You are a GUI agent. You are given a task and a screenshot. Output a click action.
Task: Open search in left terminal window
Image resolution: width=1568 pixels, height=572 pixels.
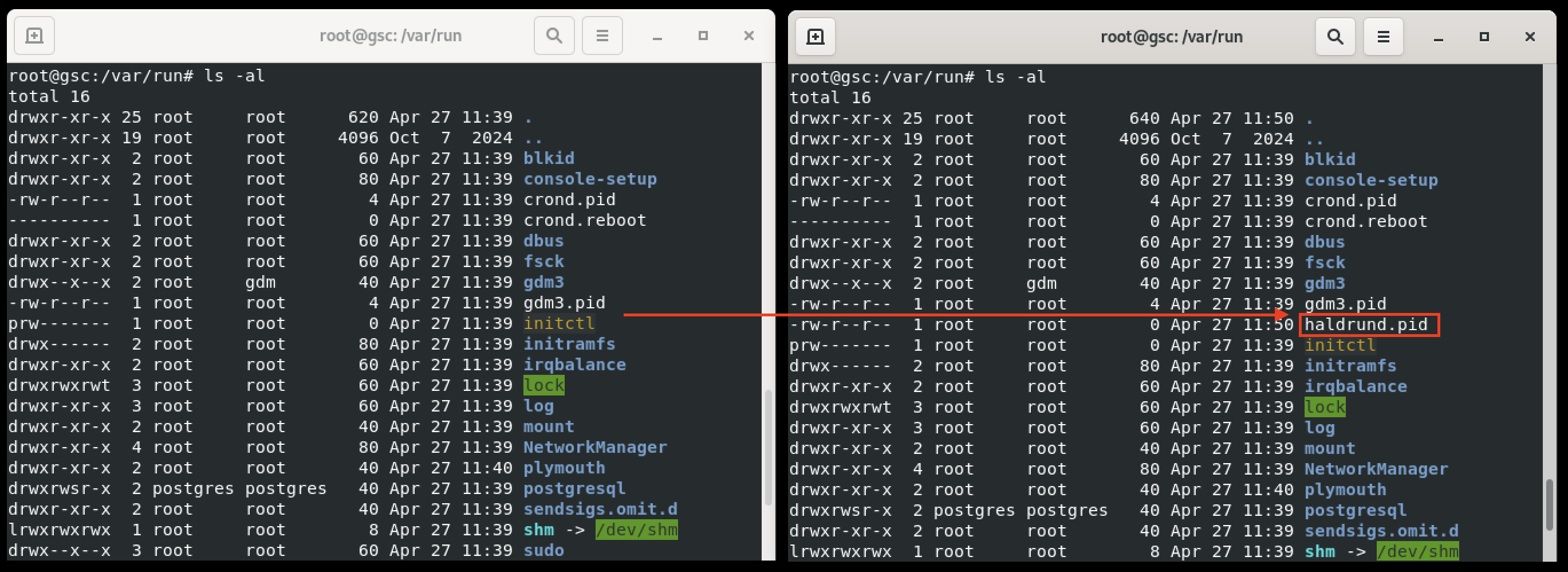554,36
